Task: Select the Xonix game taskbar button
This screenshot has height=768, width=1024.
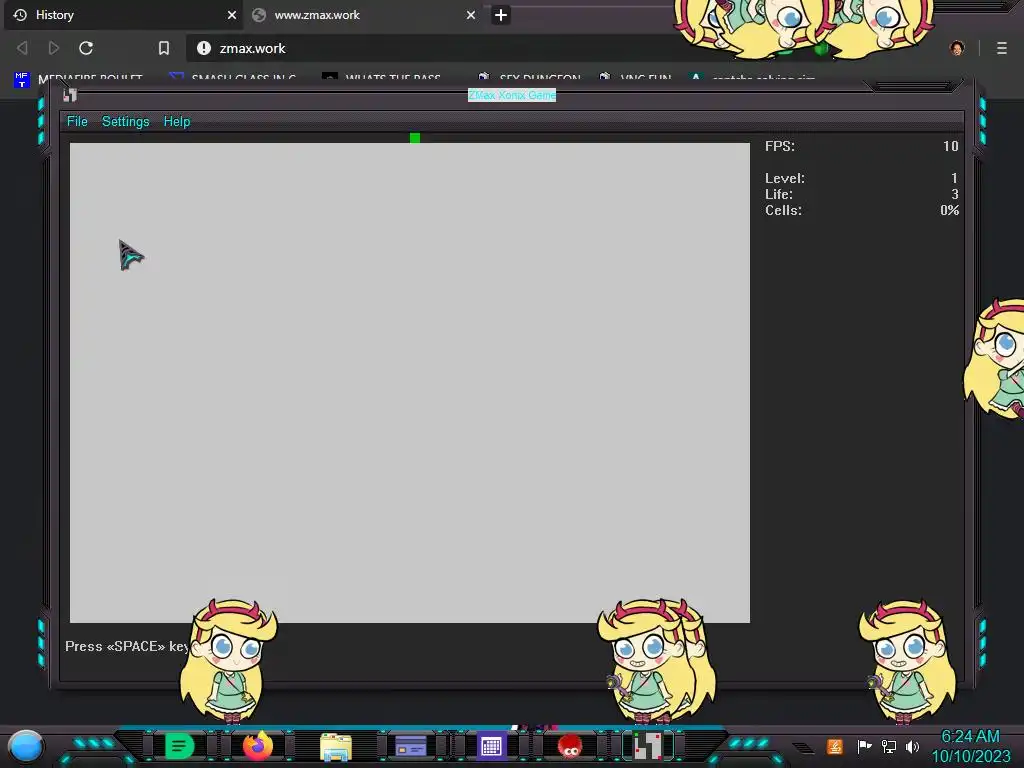Action: 648,746
